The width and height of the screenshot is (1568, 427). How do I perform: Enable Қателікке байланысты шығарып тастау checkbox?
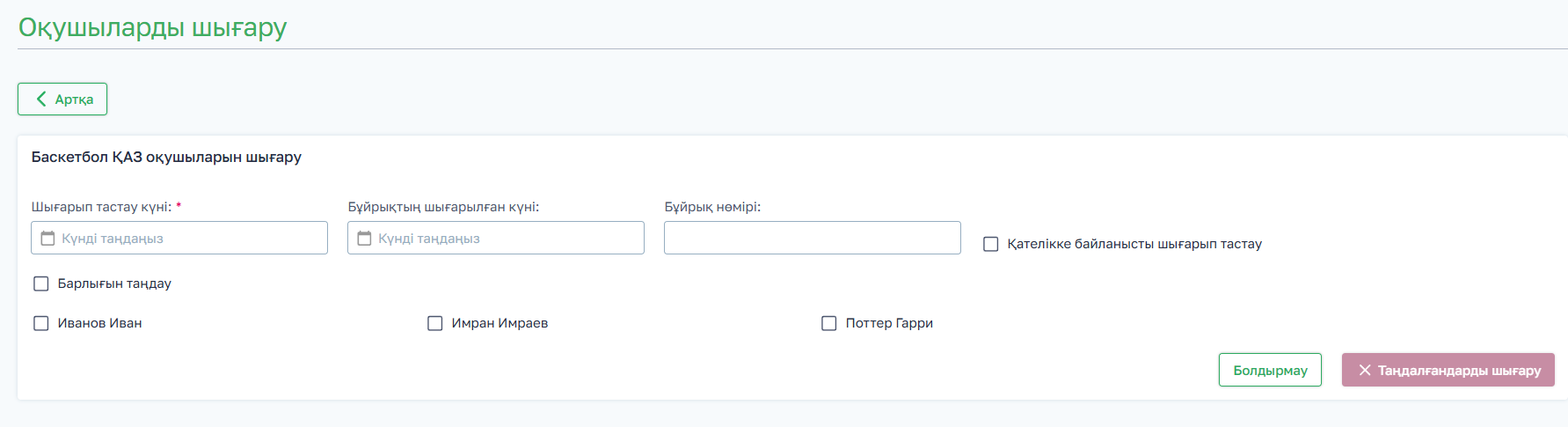tap(991, 244)
